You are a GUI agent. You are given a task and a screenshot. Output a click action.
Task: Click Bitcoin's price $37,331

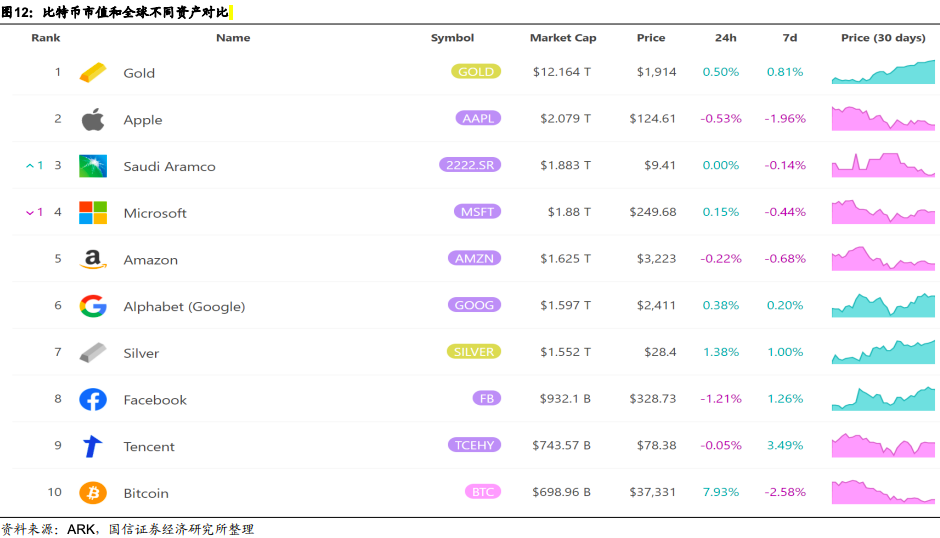pos(652,492)
